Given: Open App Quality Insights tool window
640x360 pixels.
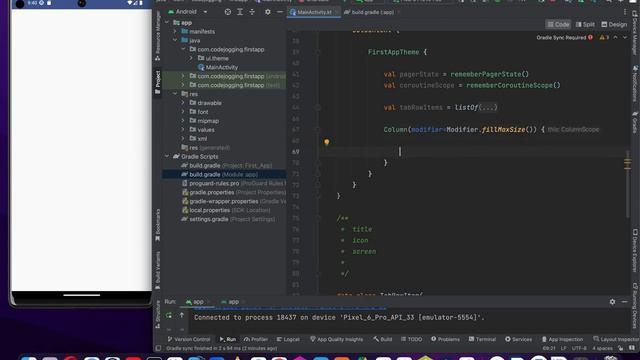Looking at the screenshot, I should 336,339.
